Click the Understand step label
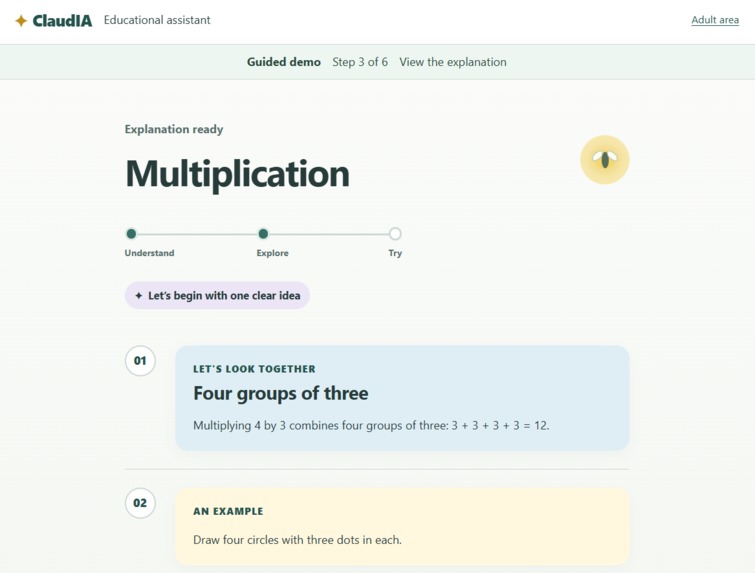The width and height of the screenshot is (755, 573). click(x=149, y=253)
